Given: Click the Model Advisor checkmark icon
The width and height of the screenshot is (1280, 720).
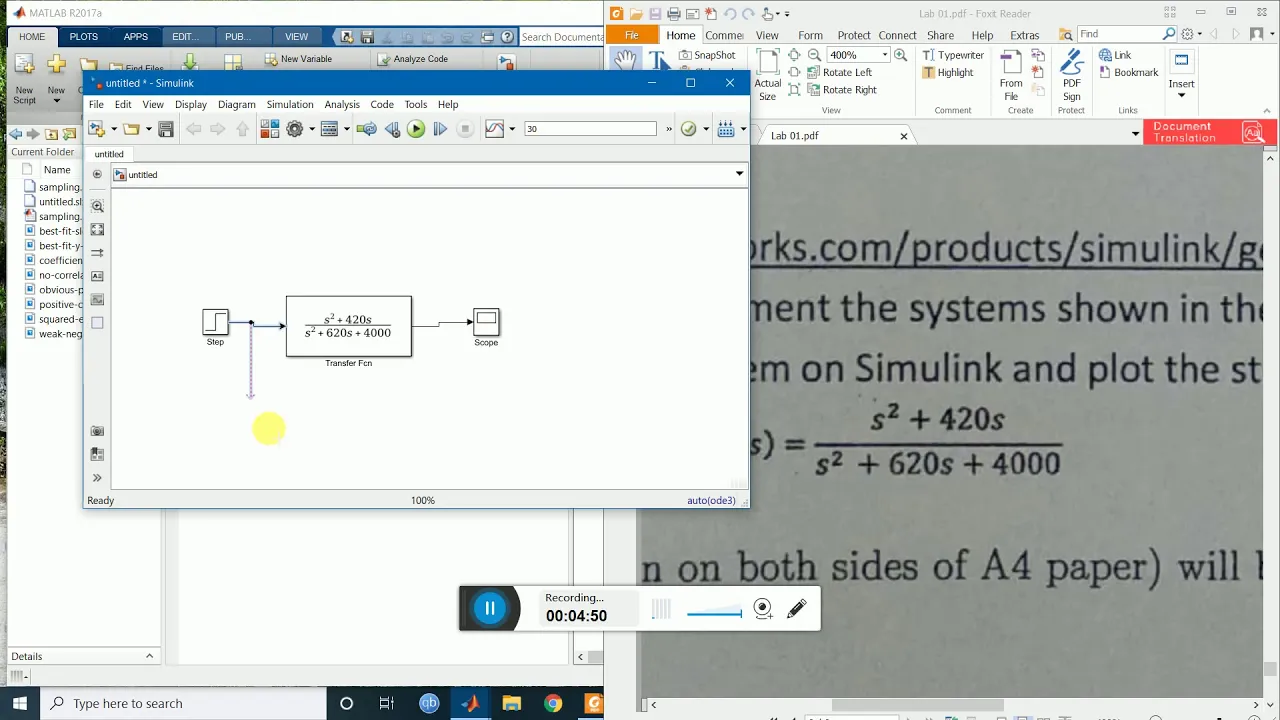Looking at the screenshot, I should point(688,129).
